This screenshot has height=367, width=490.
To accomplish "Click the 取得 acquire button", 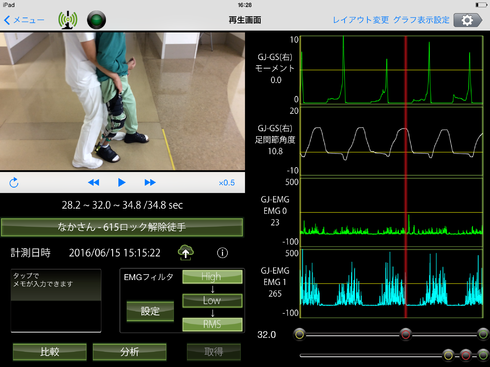I will 214,352.
